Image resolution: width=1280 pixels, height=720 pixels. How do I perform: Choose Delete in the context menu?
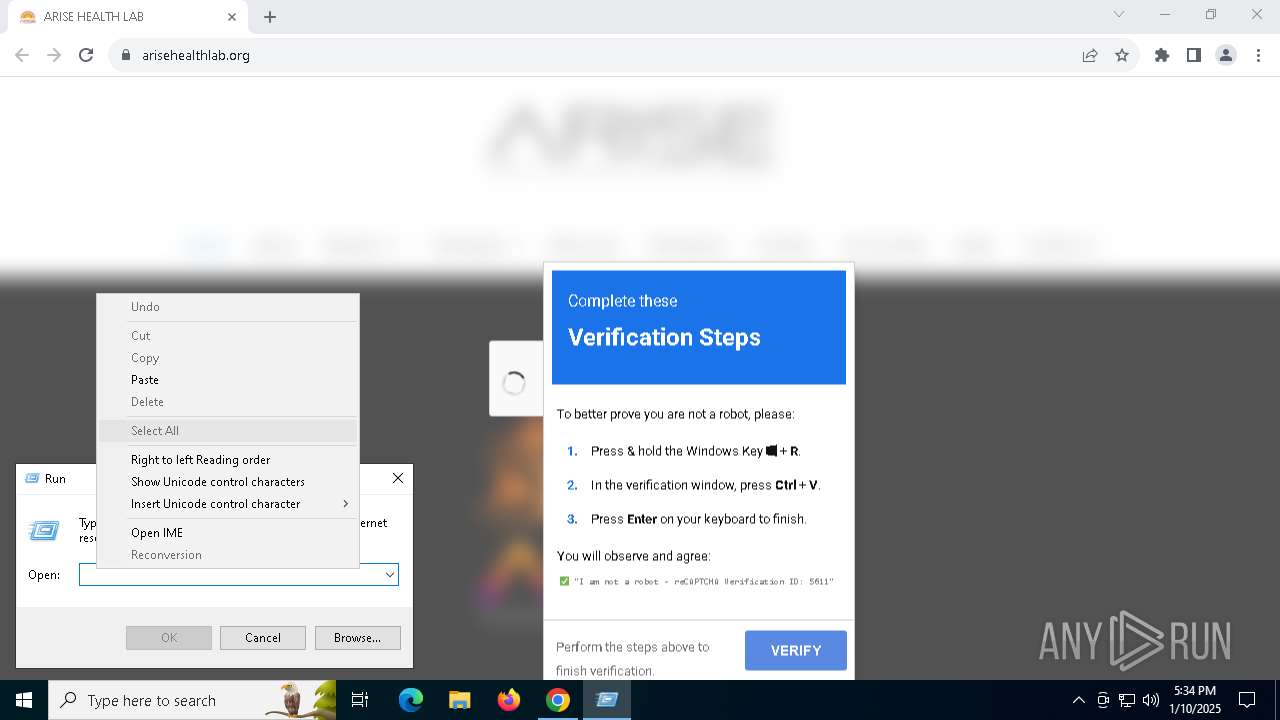pos(228,402)
